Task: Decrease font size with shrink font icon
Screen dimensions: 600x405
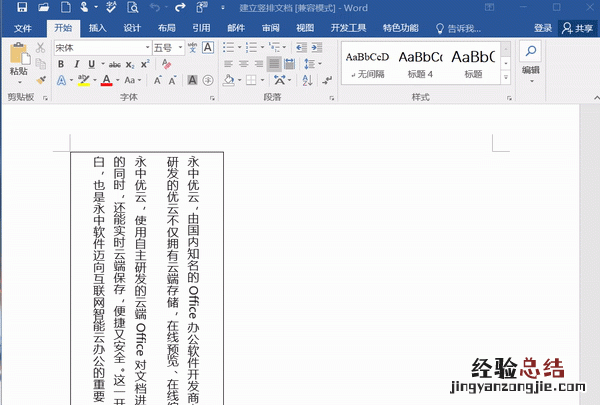Action: click(173, 80)
